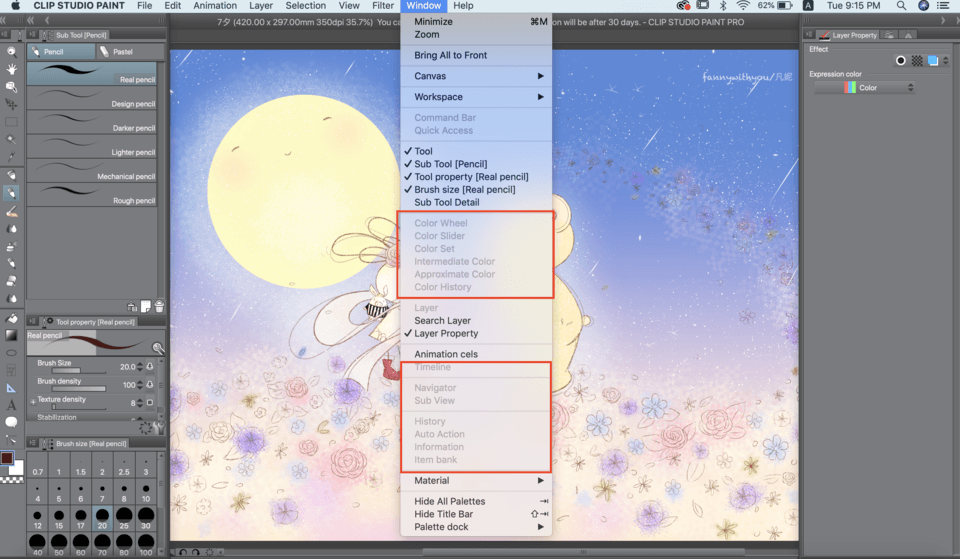Select the Fill bucket tool

click(x=11, y=318)
